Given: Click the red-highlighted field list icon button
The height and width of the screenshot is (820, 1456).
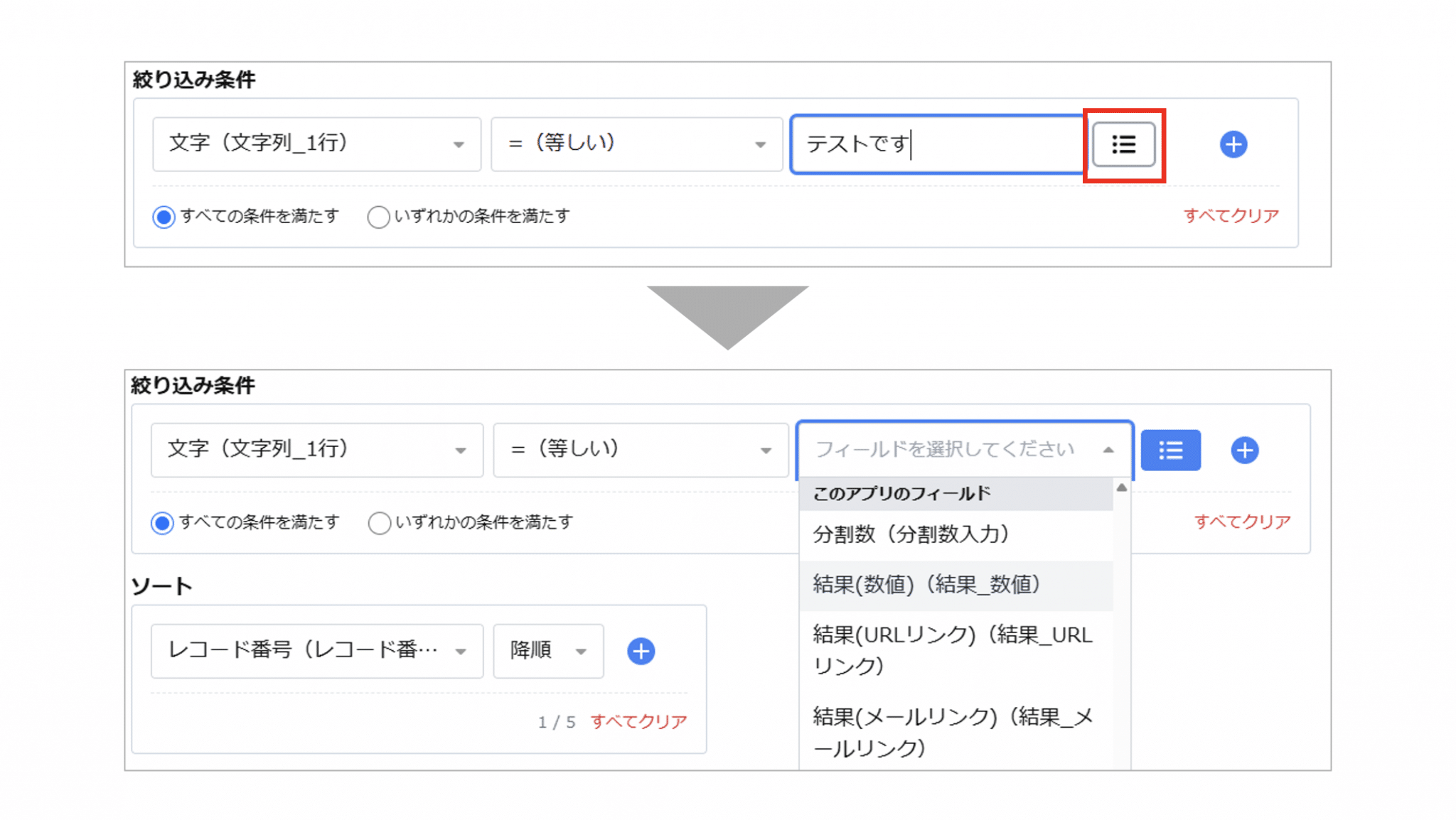Looking at the screenshot, I should point(1123,145).
